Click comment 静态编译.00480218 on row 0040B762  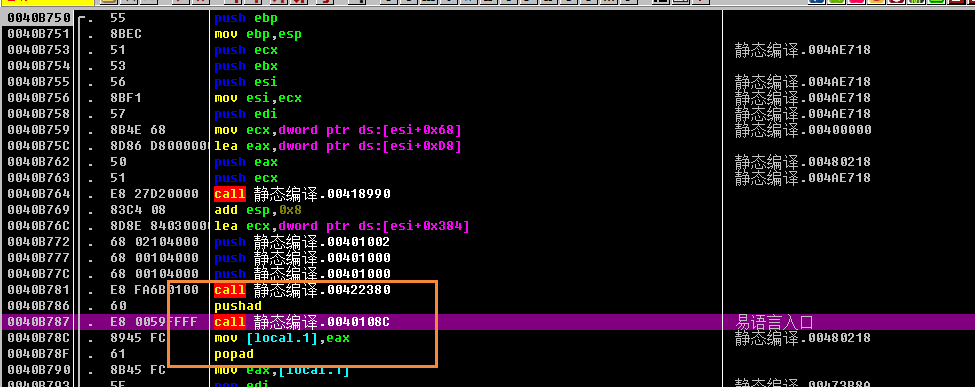(802, 162)
